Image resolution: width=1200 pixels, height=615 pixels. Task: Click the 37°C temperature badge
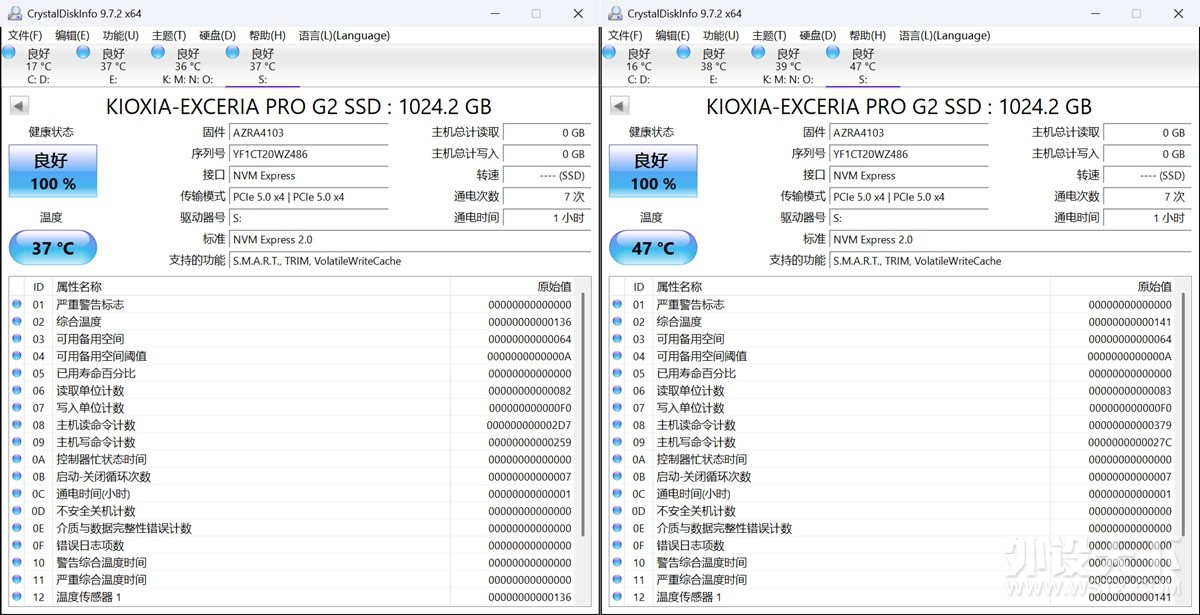(x=52, y=247)
